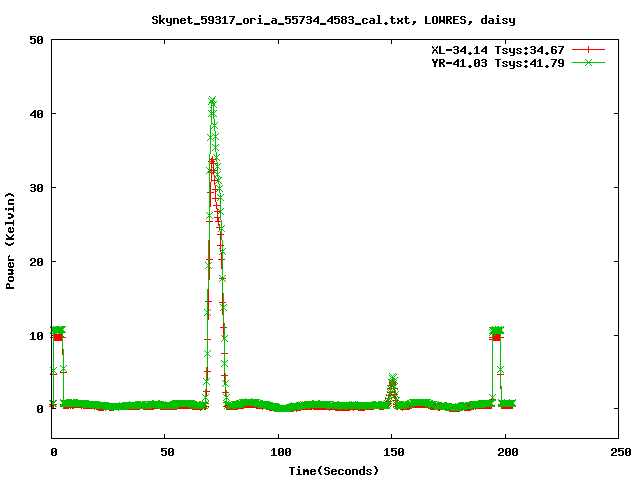640x480 pixels.
Task: Click the y-axis tick label 40
Action: [x=36, y=114]
